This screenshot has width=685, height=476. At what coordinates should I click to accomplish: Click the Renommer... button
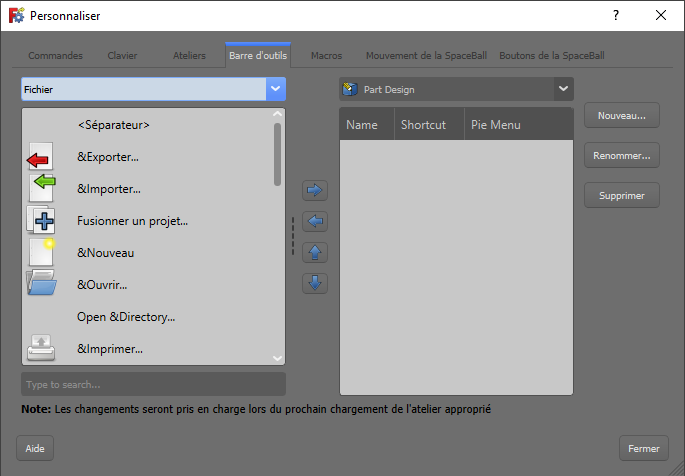622,155
